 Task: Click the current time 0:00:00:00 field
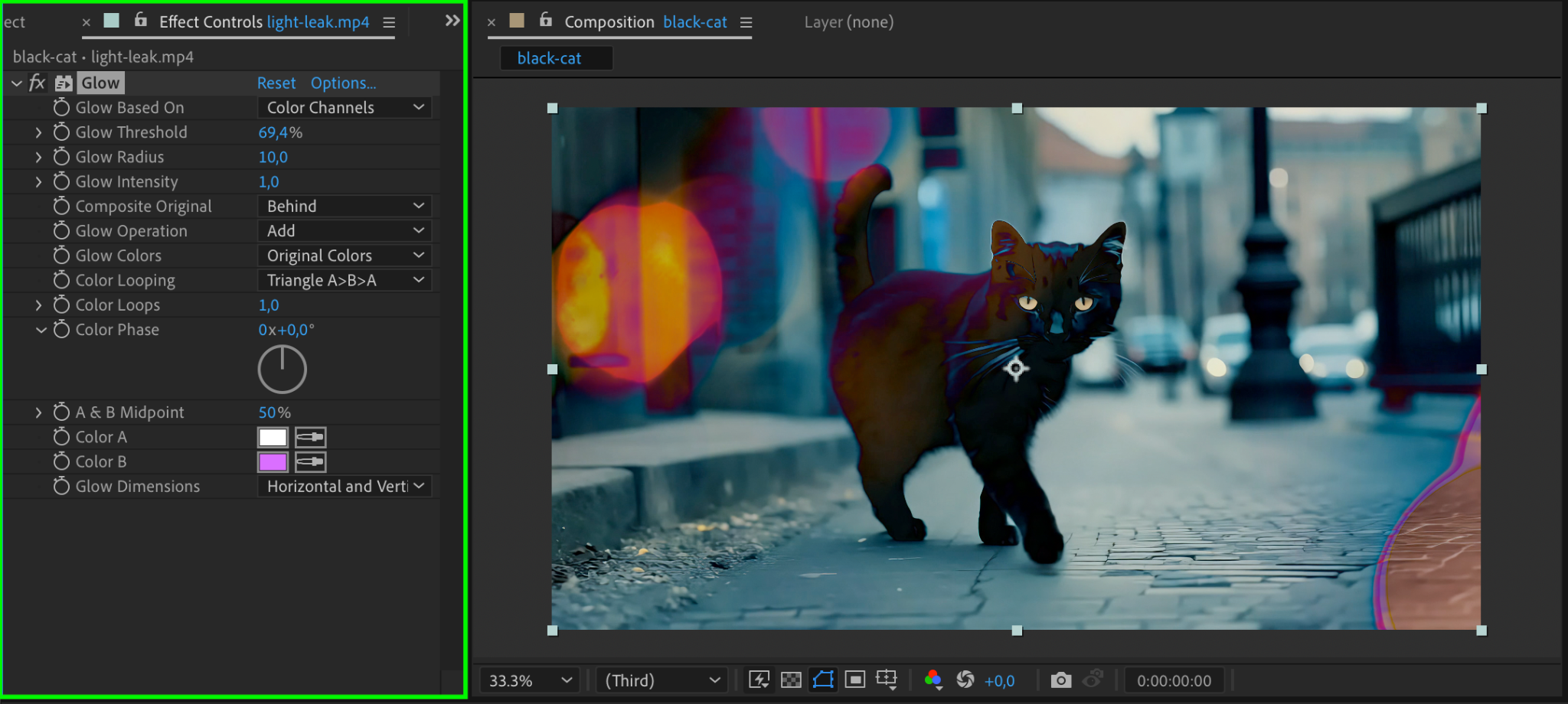(x=1174, y=680)
